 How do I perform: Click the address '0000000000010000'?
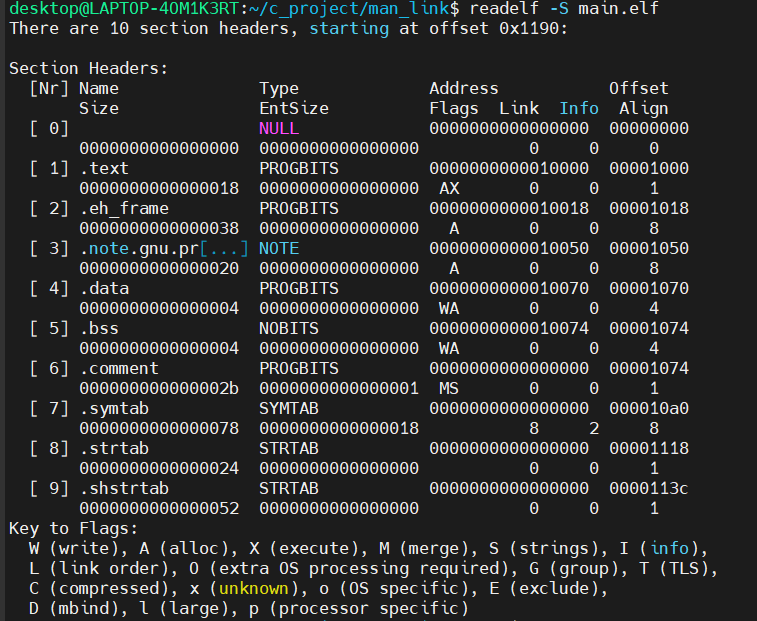(x=509, y=169)
